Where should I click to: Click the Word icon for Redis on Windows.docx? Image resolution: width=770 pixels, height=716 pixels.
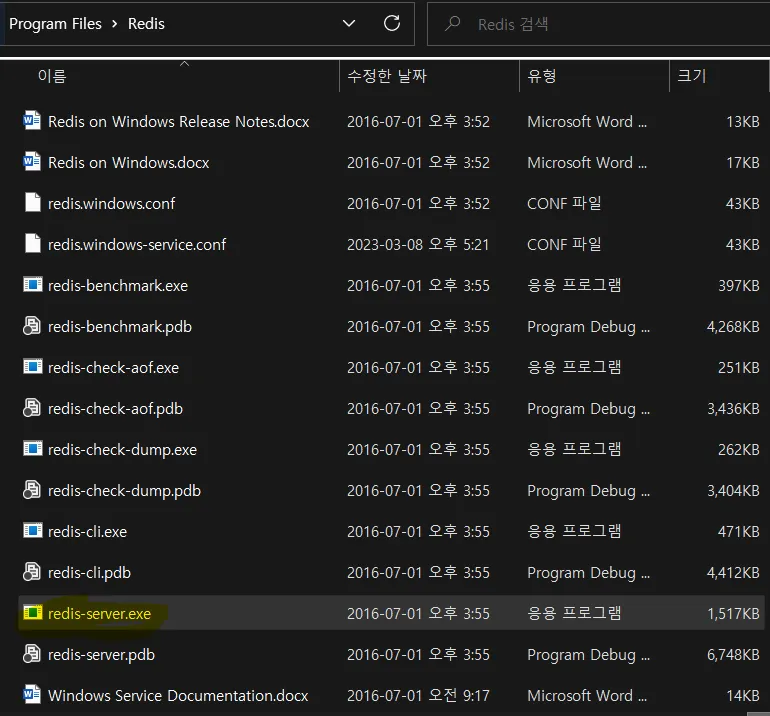(x=32, y=162)
